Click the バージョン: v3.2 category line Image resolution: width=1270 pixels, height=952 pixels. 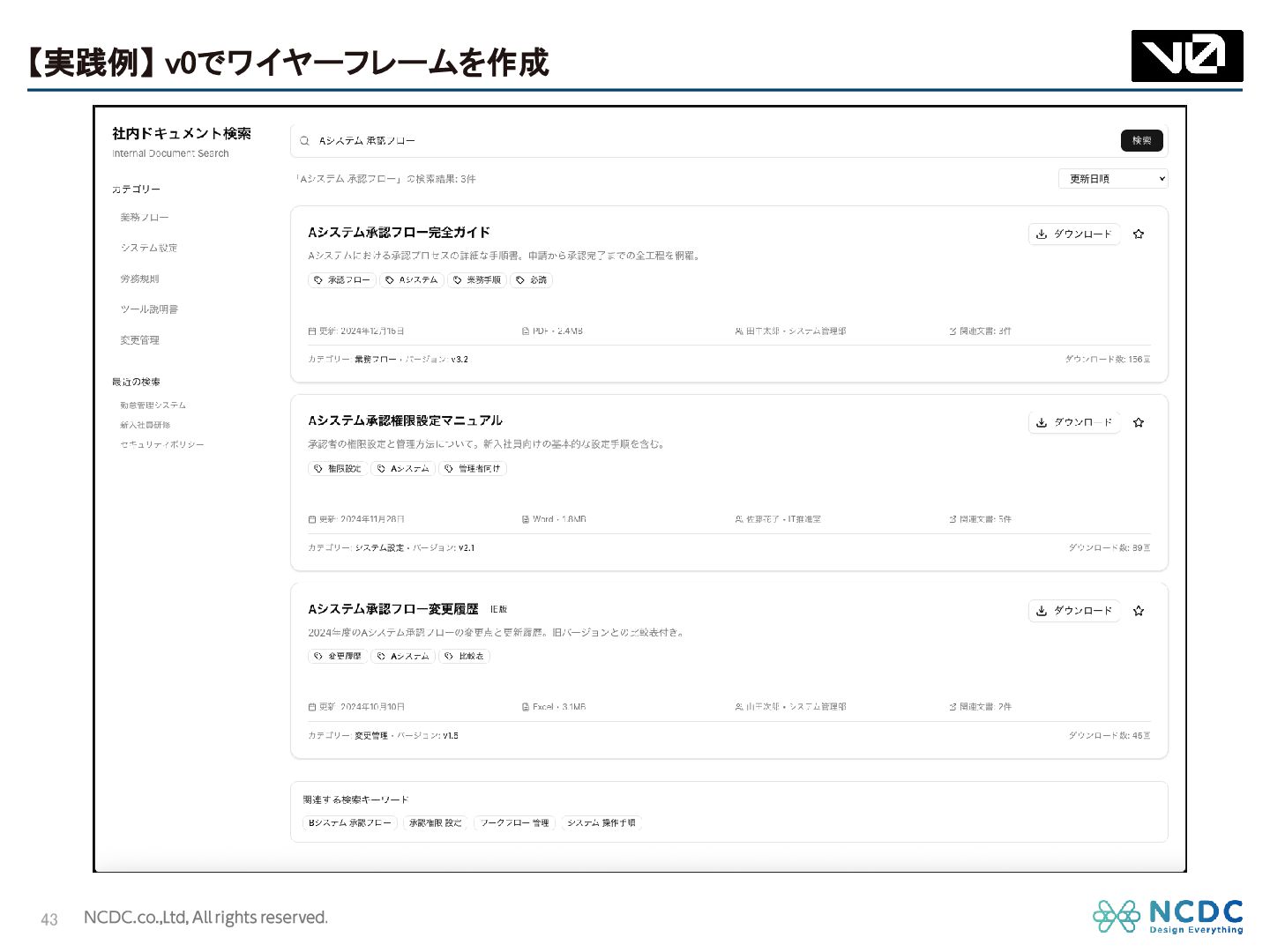[x=388, y=360]
